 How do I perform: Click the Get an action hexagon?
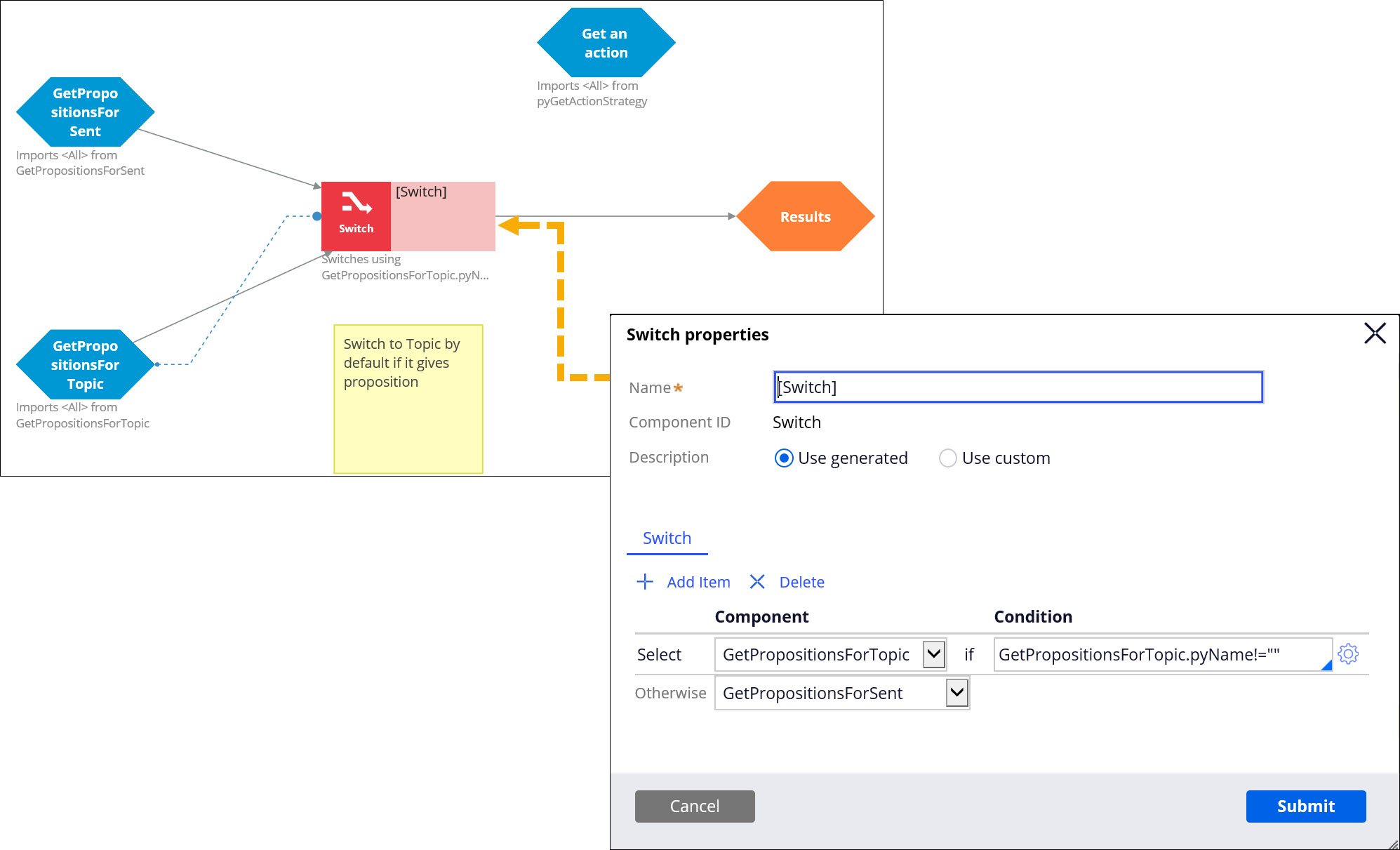[605, 43]
